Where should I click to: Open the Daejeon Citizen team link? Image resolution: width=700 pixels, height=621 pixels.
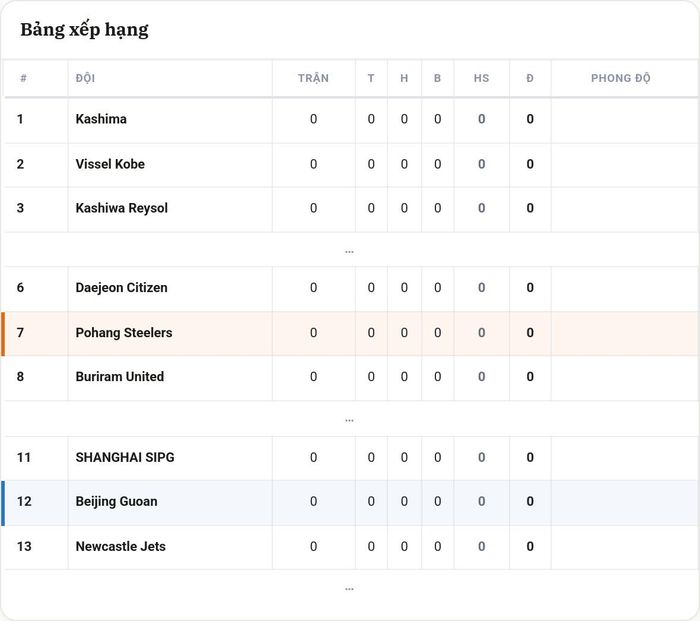[121, 288]
